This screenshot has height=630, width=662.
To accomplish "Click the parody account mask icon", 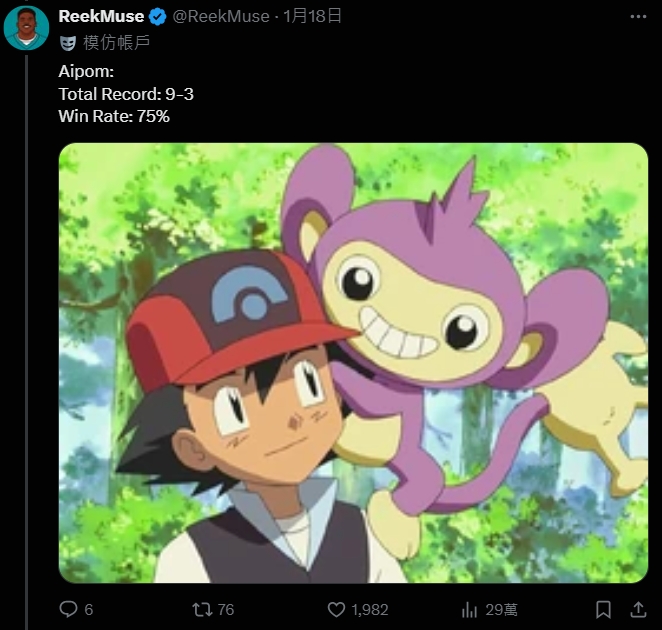I will [68, 43].
